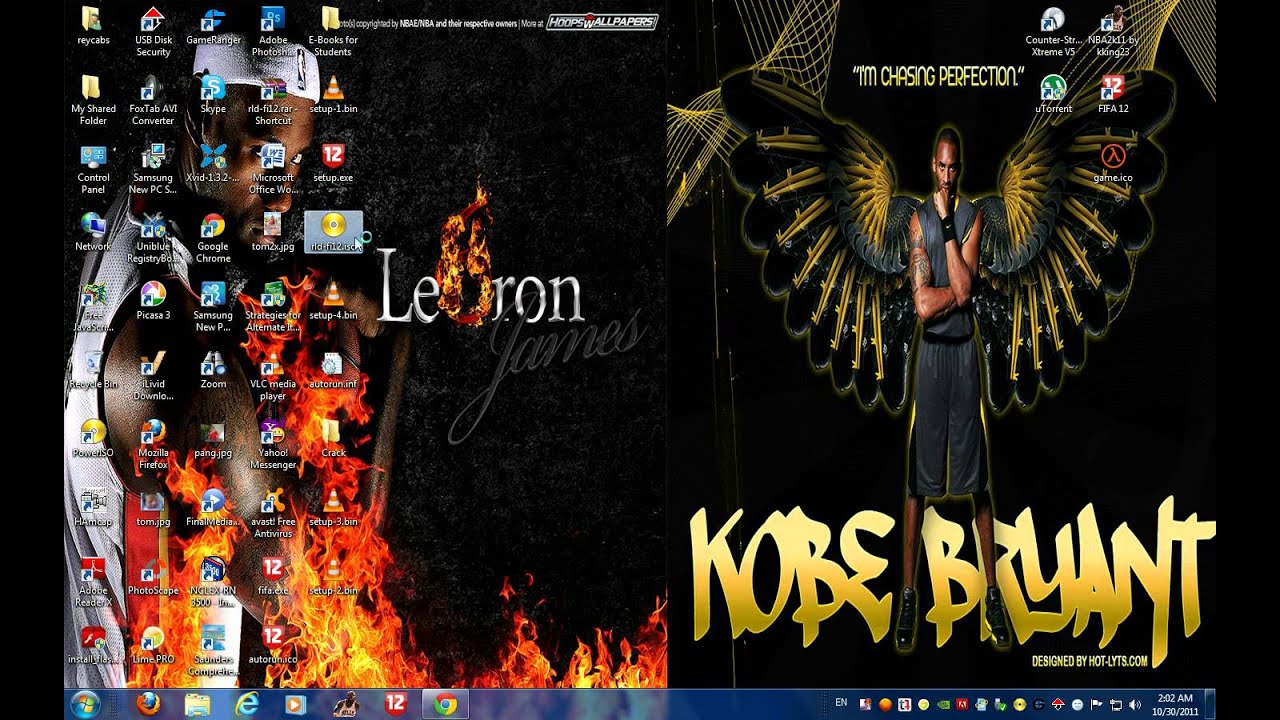This screenshot has width=1280, height=720.
Task: Select the setup-2.bin file
Action: [x=333, y=577]
